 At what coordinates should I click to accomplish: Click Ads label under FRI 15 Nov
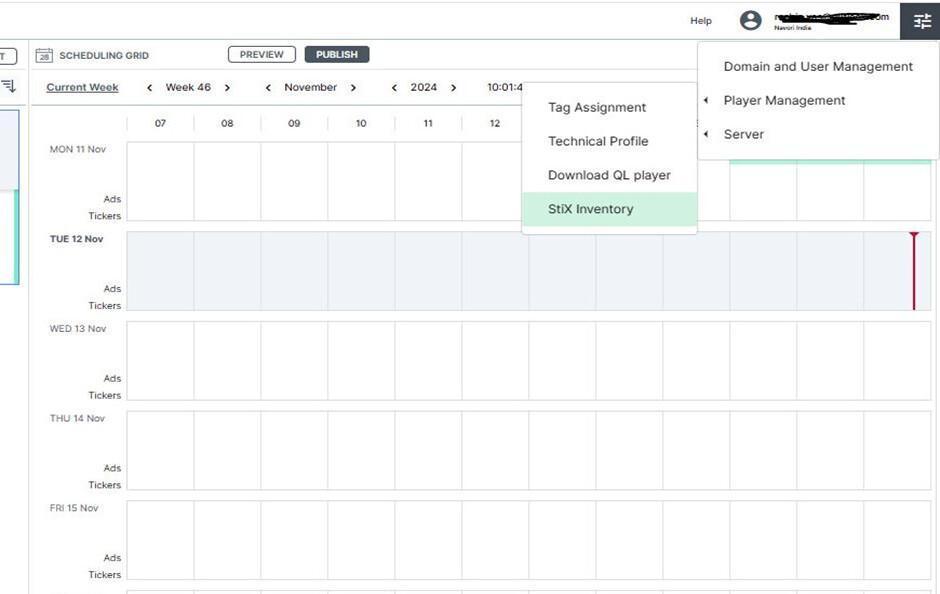(x=112, y=558)
